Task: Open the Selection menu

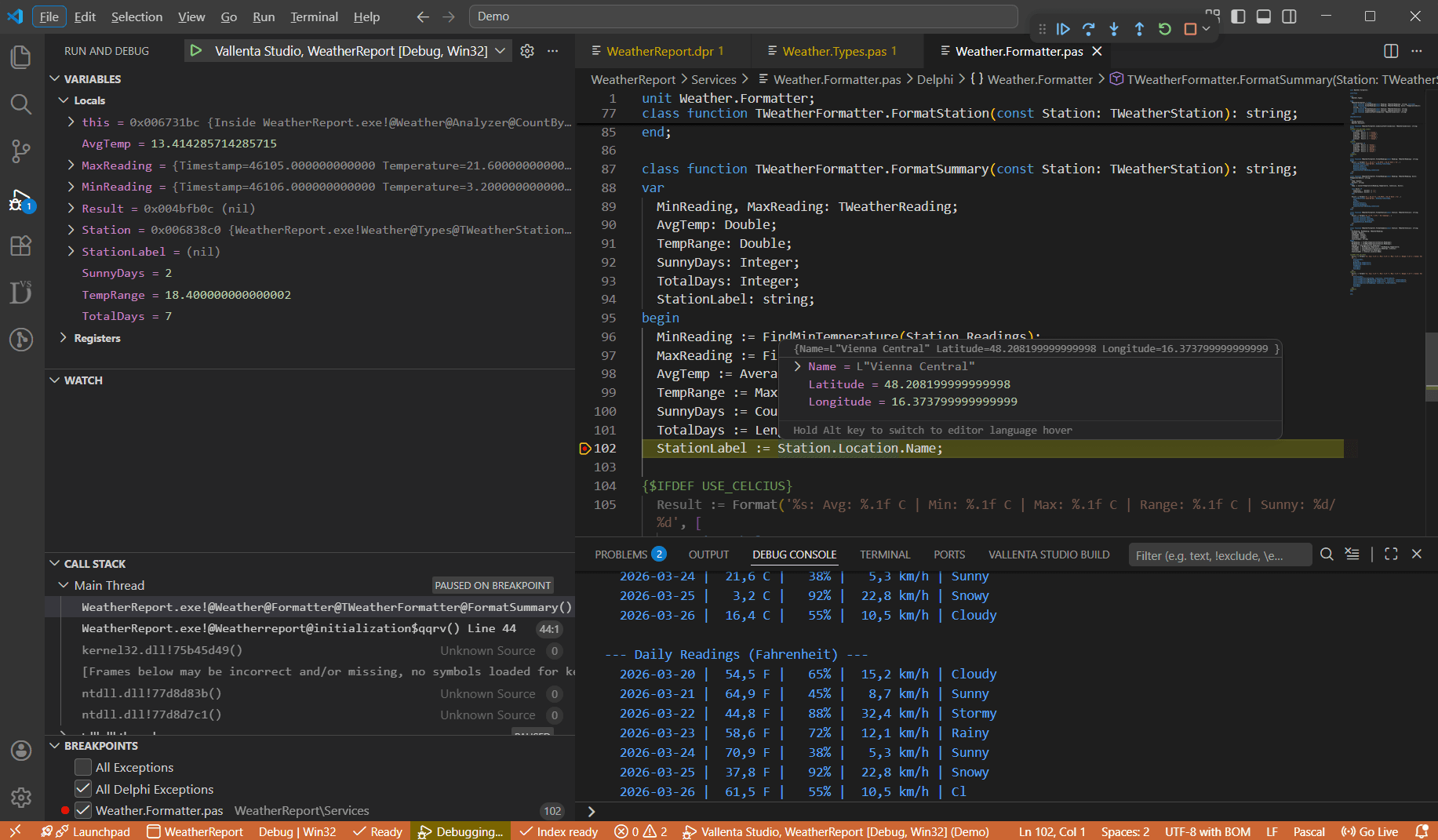Action: [x=137, y=16]
